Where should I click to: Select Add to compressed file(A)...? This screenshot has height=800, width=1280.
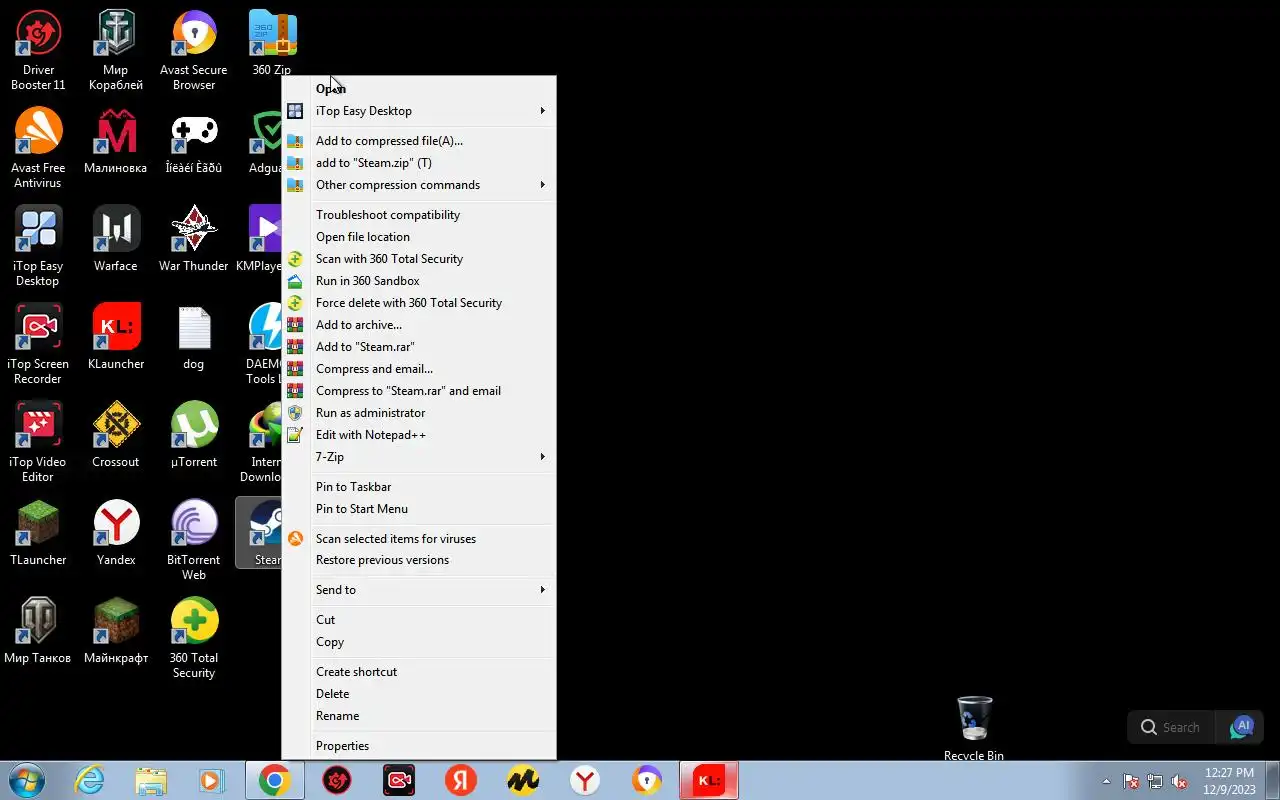[x=419, y=141]
